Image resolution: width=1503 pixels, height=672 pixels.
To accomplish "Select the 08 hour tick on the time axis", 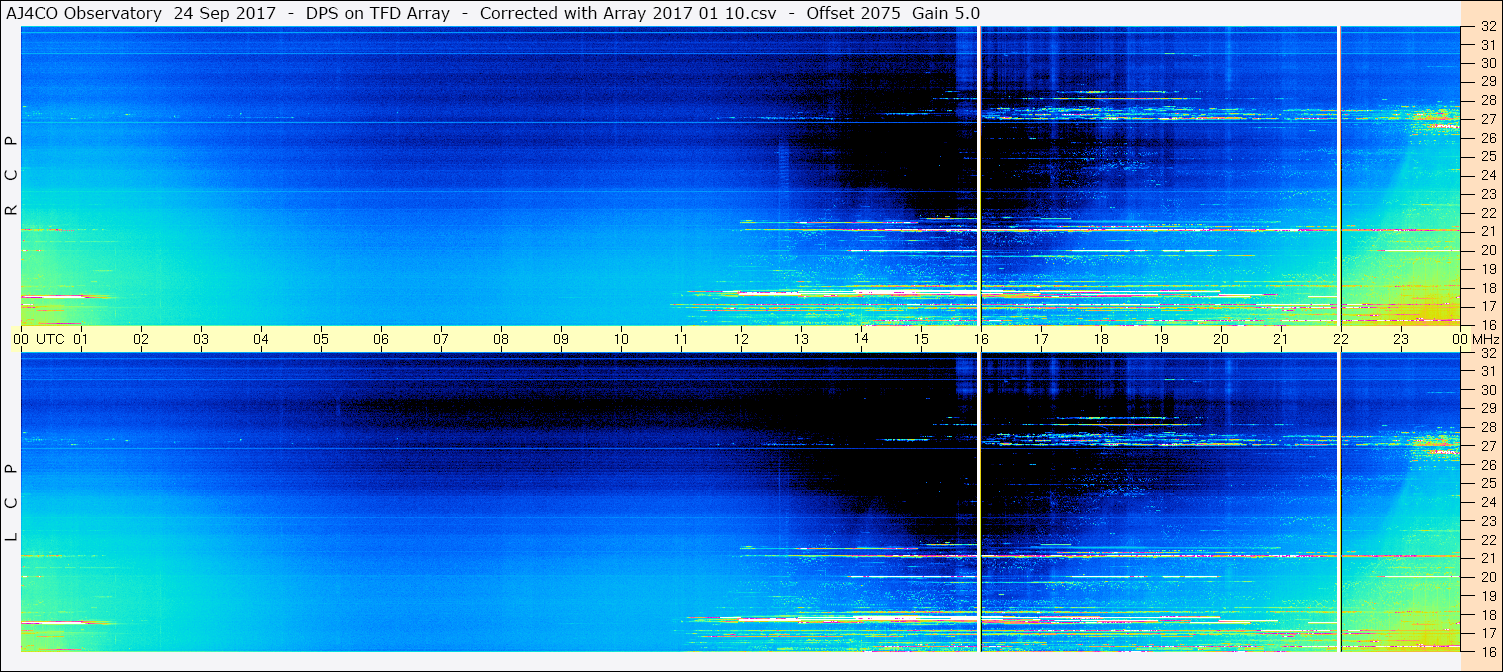I will click(x=501, y=339).
